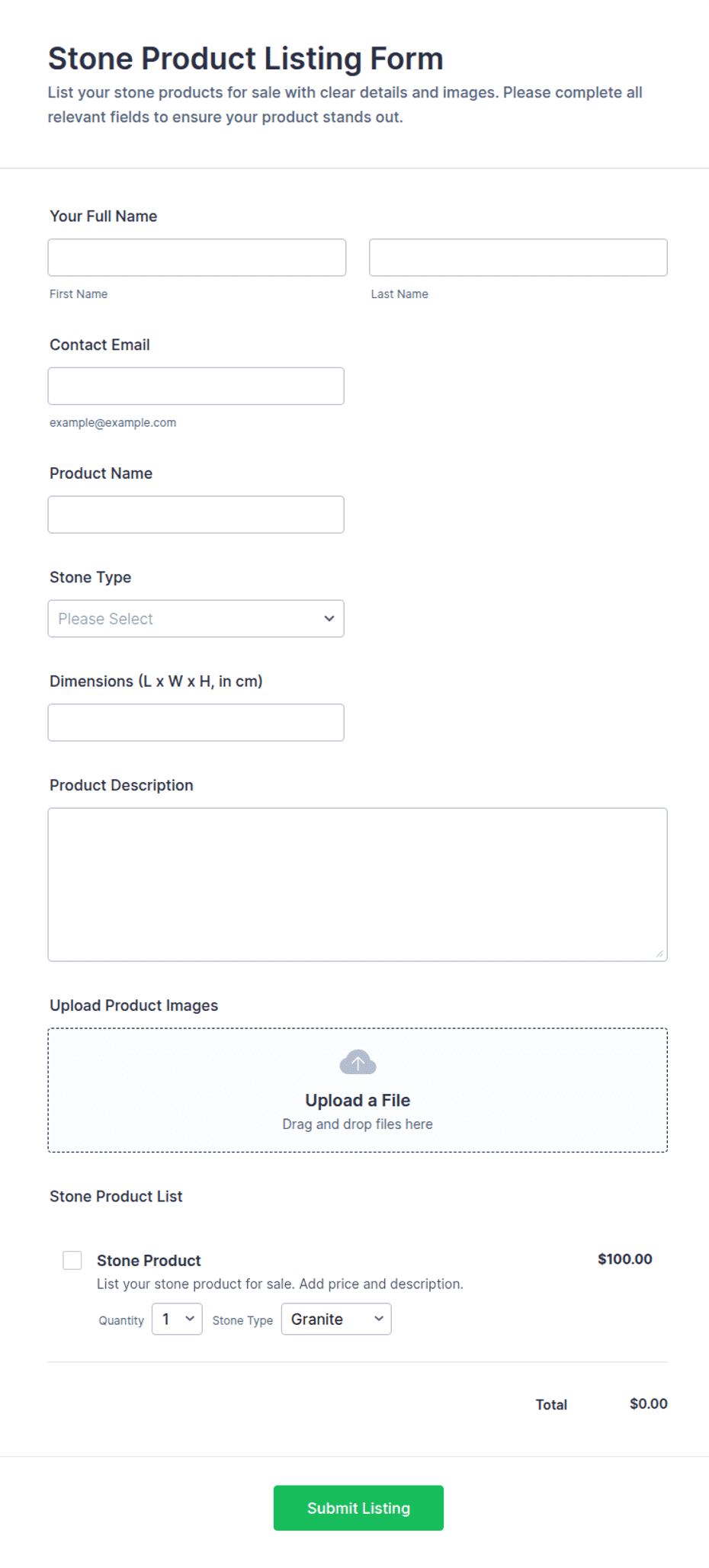709x1568 pixels.
Task: Open the Stone Type Please Select dropdown
Action: [x=196, y=618]
